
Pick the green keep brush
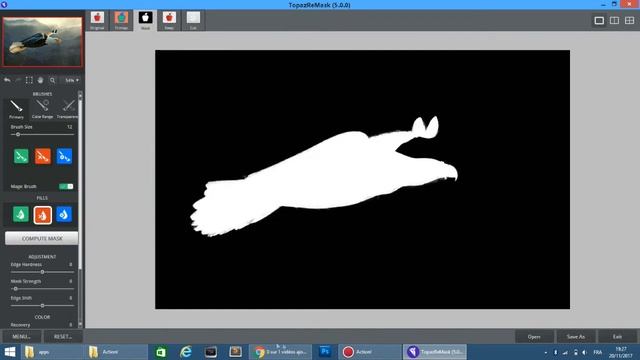tap(21, 156)
